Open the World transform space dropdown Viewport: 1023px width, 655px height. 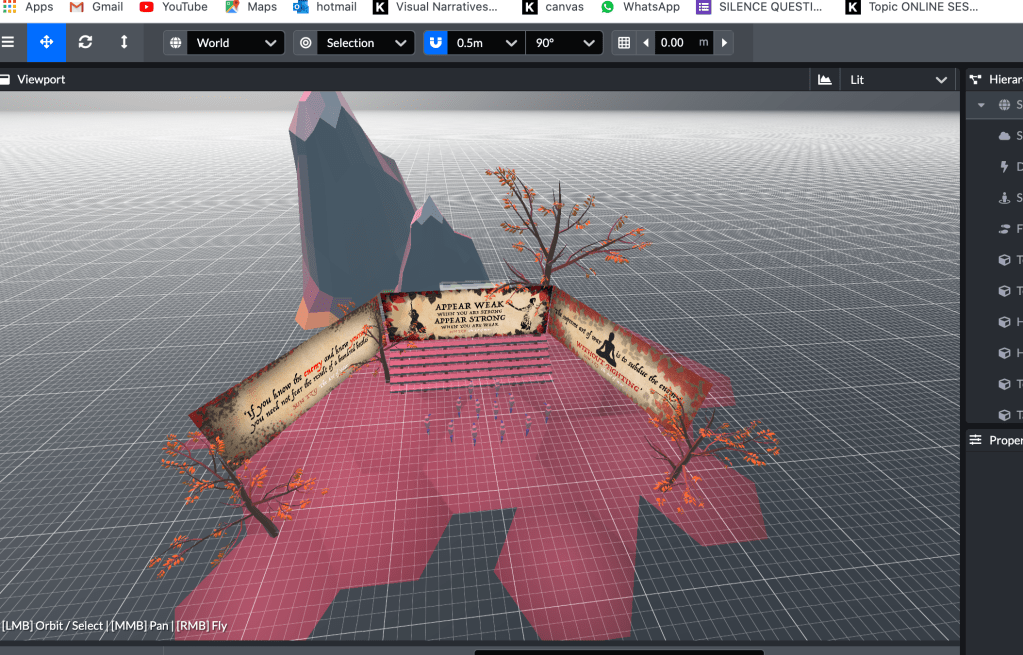click(237, 43)
